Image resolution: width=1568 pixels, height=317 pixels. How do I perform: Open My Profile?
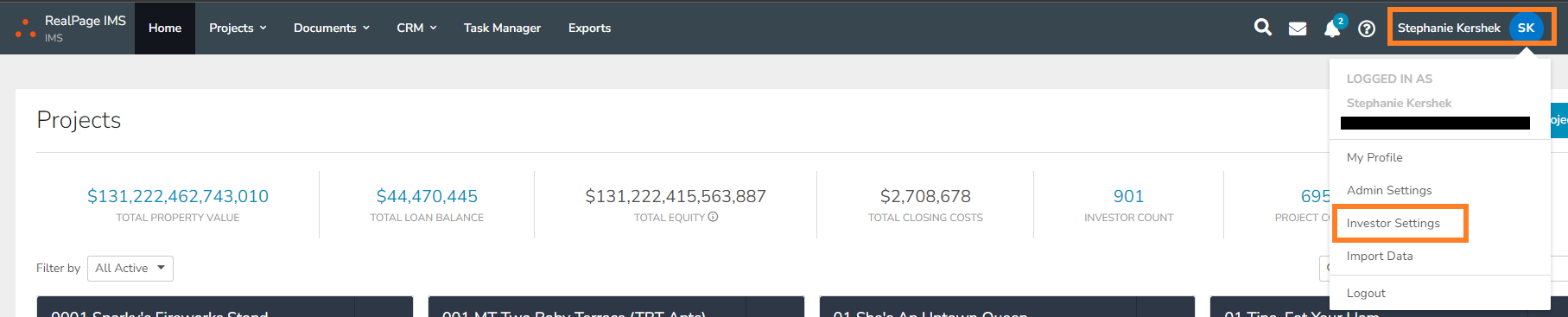(1374, 157)
